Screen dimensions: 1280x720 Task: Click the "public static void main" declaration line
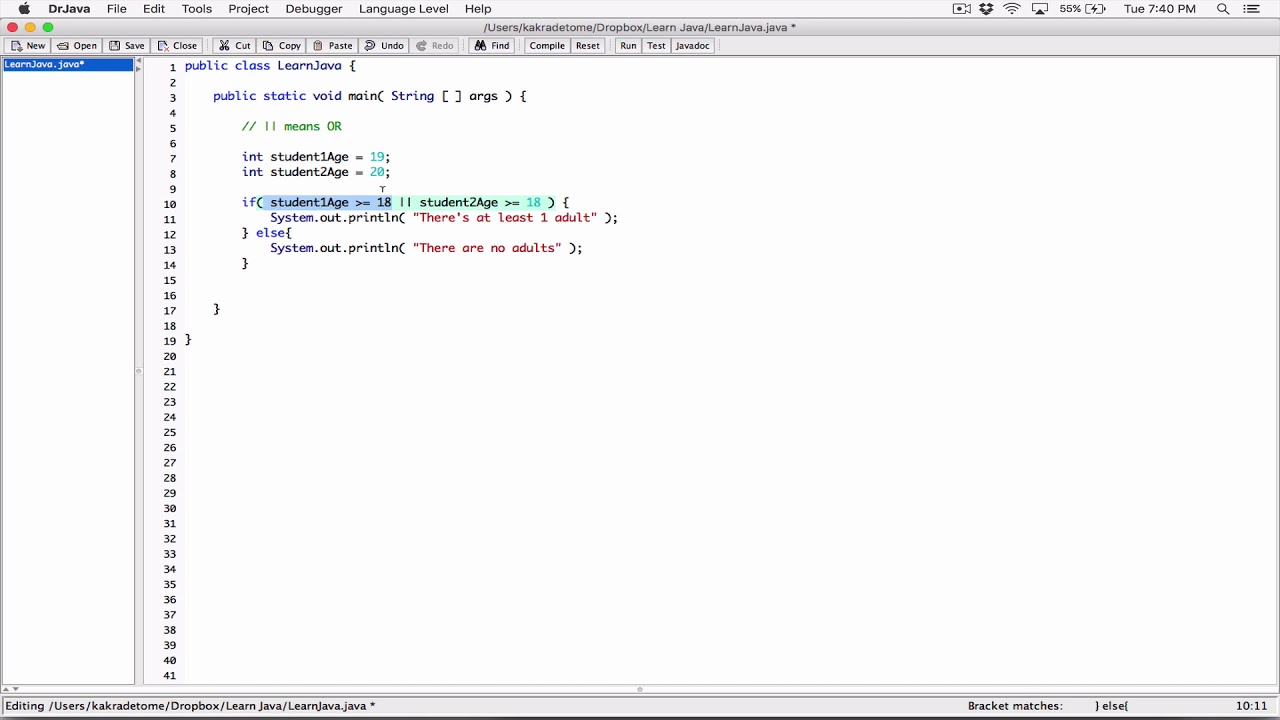pyautogui.click(x=369, y=96)
